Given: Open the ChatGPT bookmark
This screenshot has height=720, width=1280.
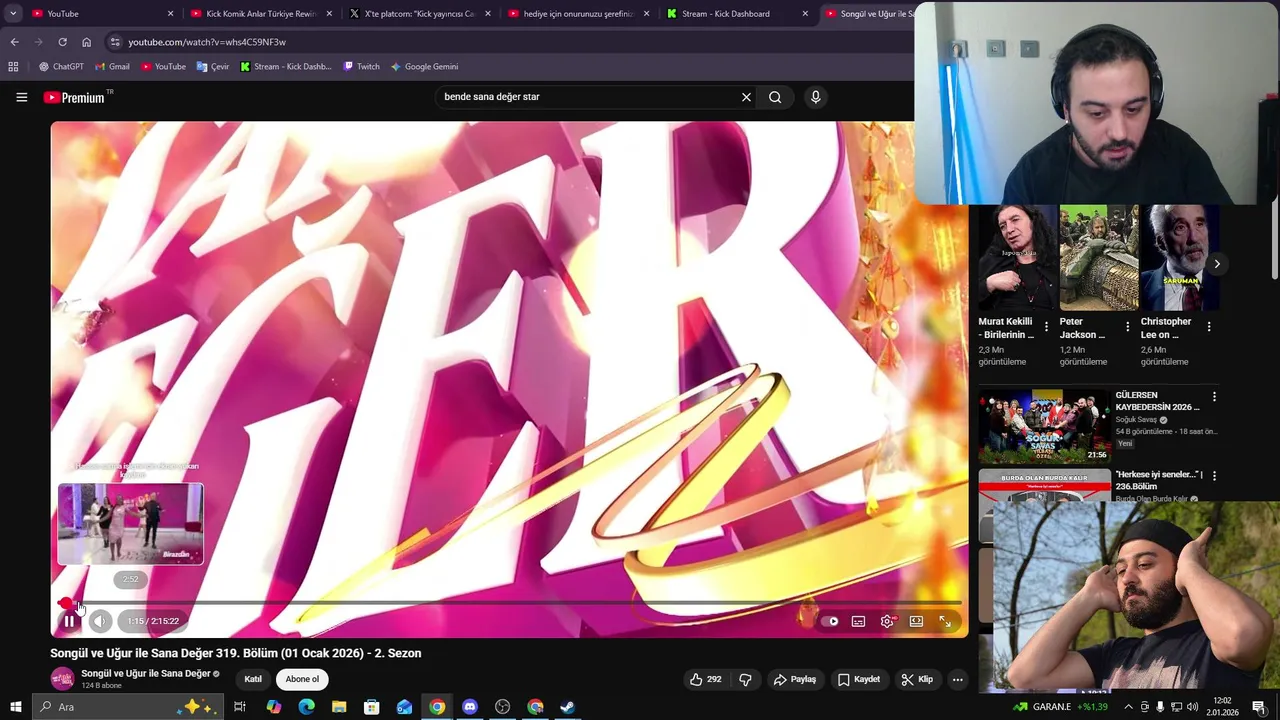Looking at the screenshot, I should pyautogui.click(x=61, y=67).
